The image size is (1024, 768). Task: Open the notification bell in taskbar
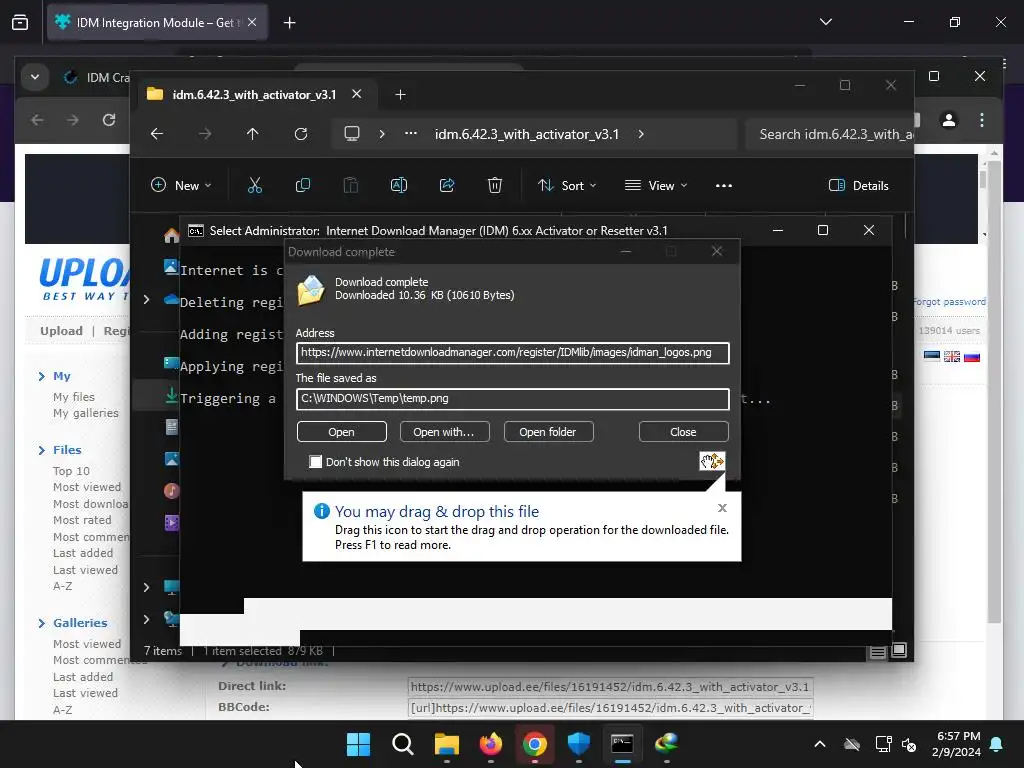pyautogui.click(x=997, y=744)
